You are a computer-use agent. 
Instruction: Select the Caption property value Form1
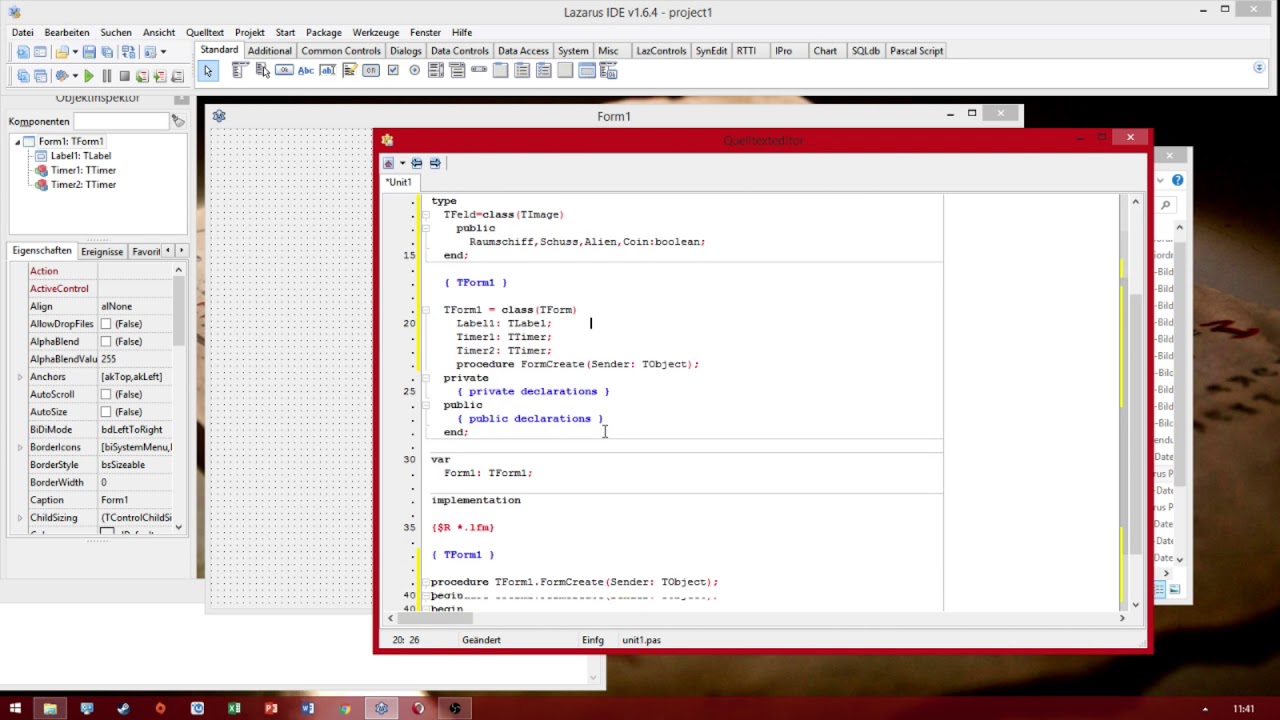(x=138, y=500)
